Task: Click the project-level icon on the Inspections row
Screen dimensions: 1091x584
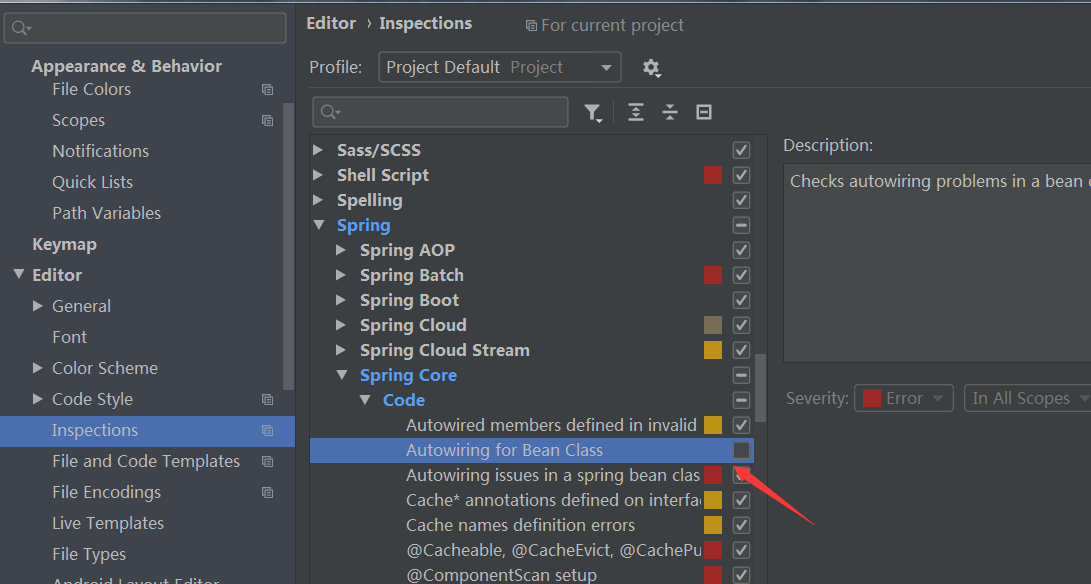Action: click(x=267, y=430)
